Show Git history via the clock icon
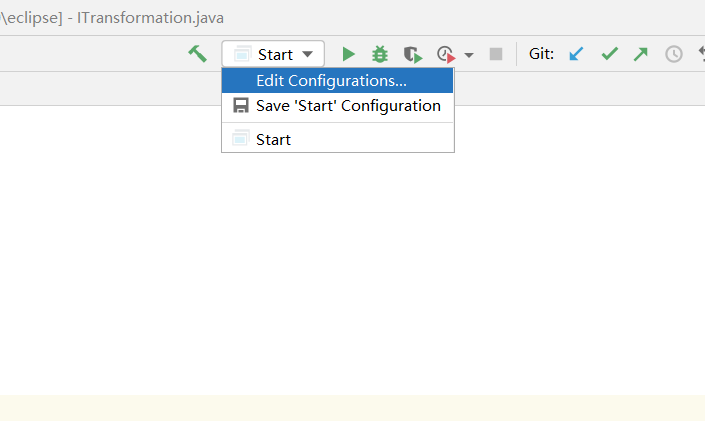Image resolution: width=705 pixels, height=430 pixels. pyautogui.click(x=674, y=54)
